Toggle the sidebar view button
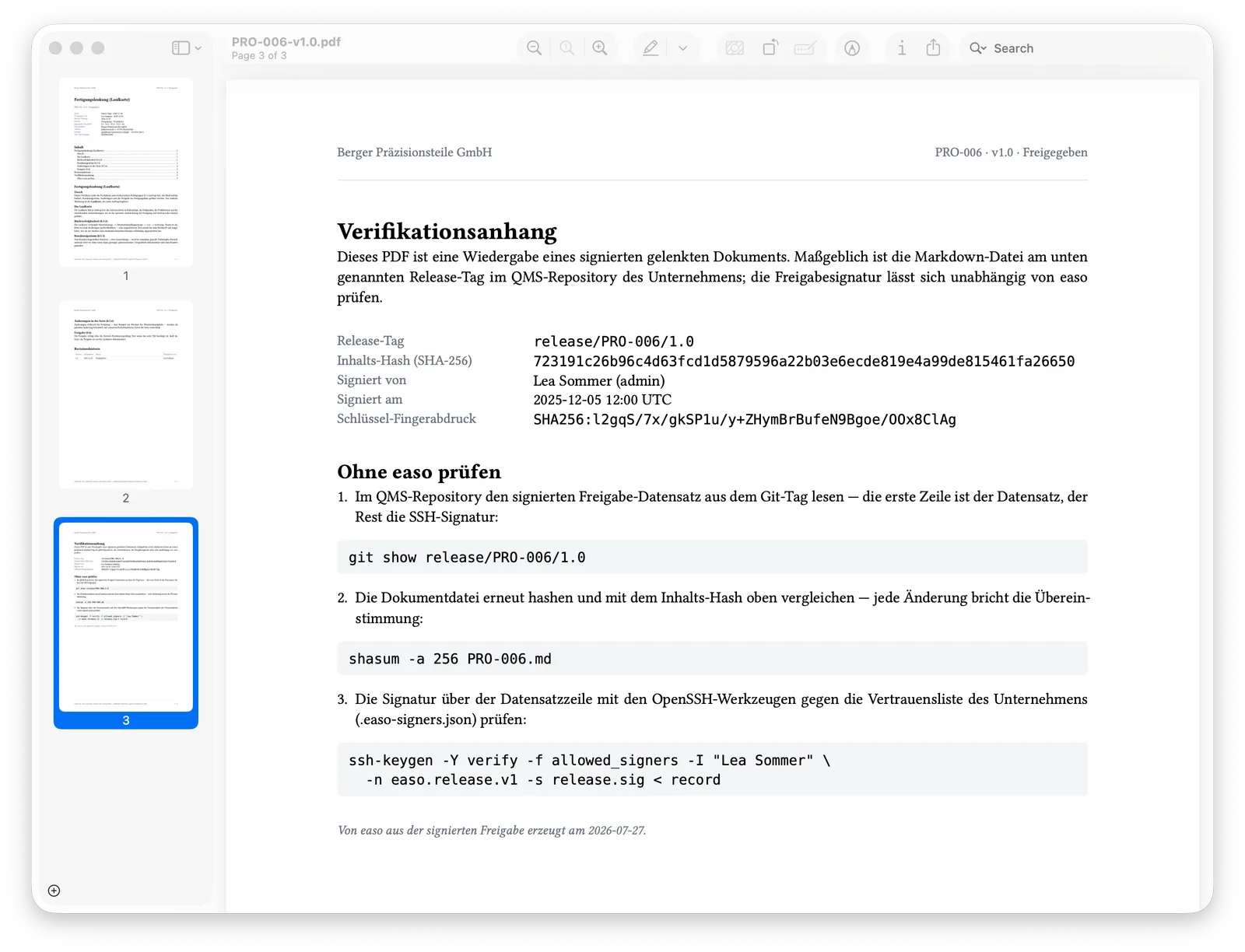The image size is (1245, 952). pos(181,48)
